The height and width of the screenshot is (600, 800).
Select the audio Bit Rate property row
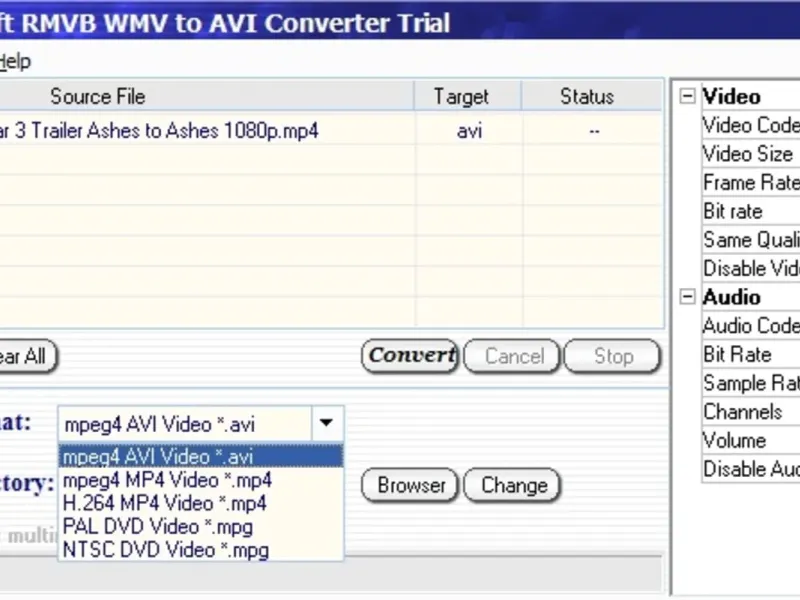751,354
